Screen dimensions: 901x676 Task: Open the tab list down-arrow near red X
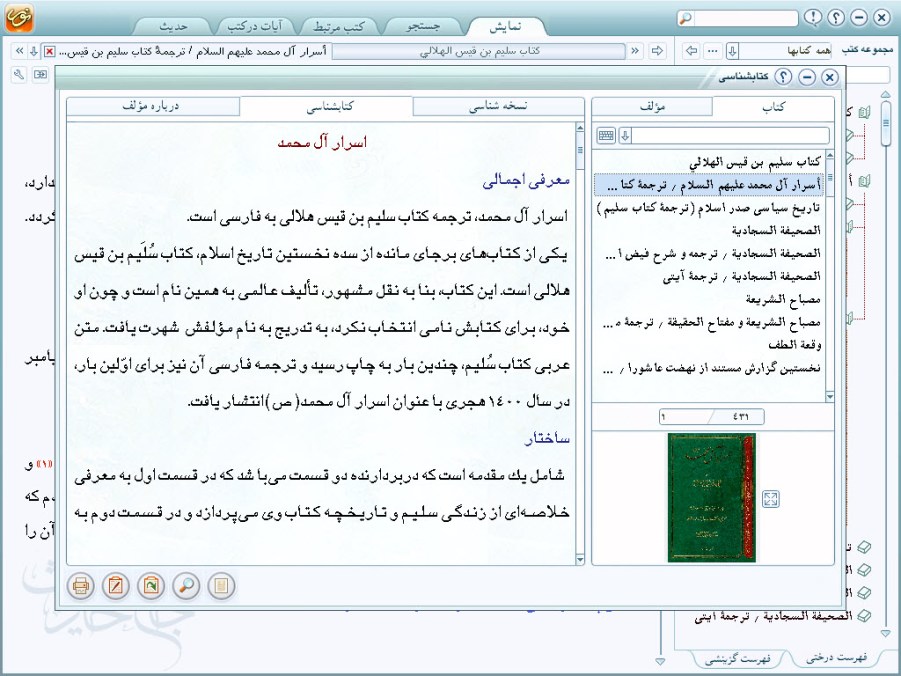[x=34, y=51]
